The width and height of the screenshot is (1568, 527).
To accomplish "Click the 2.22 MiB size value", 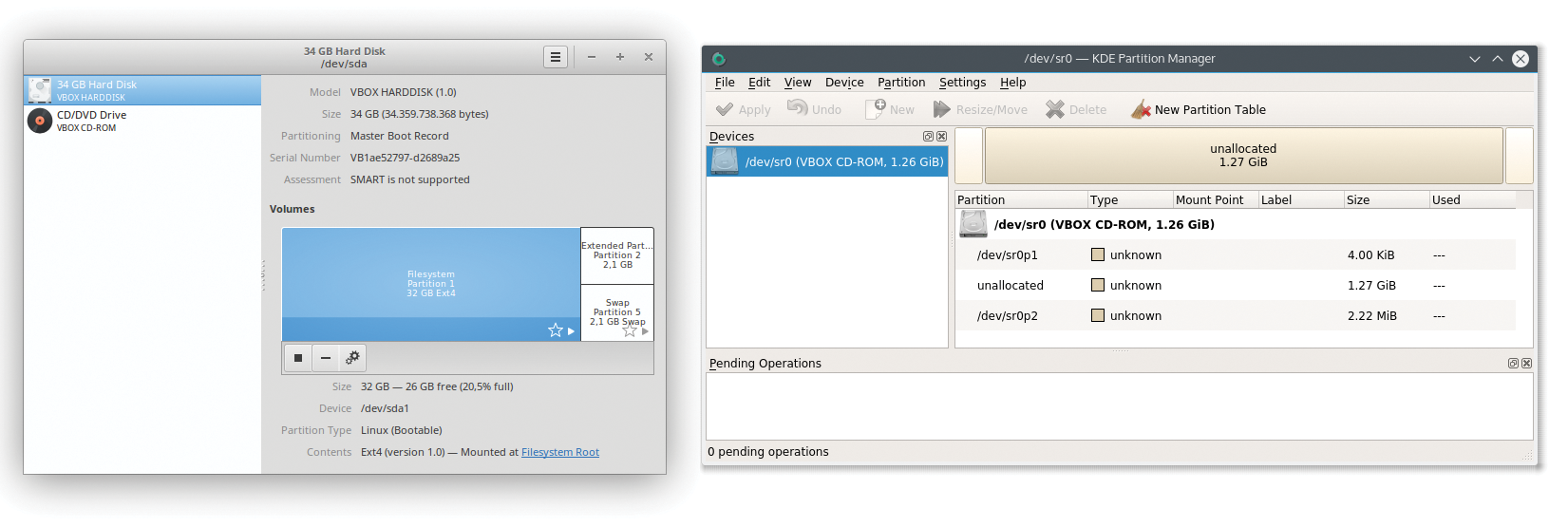I will click(x=1371, y=315).
